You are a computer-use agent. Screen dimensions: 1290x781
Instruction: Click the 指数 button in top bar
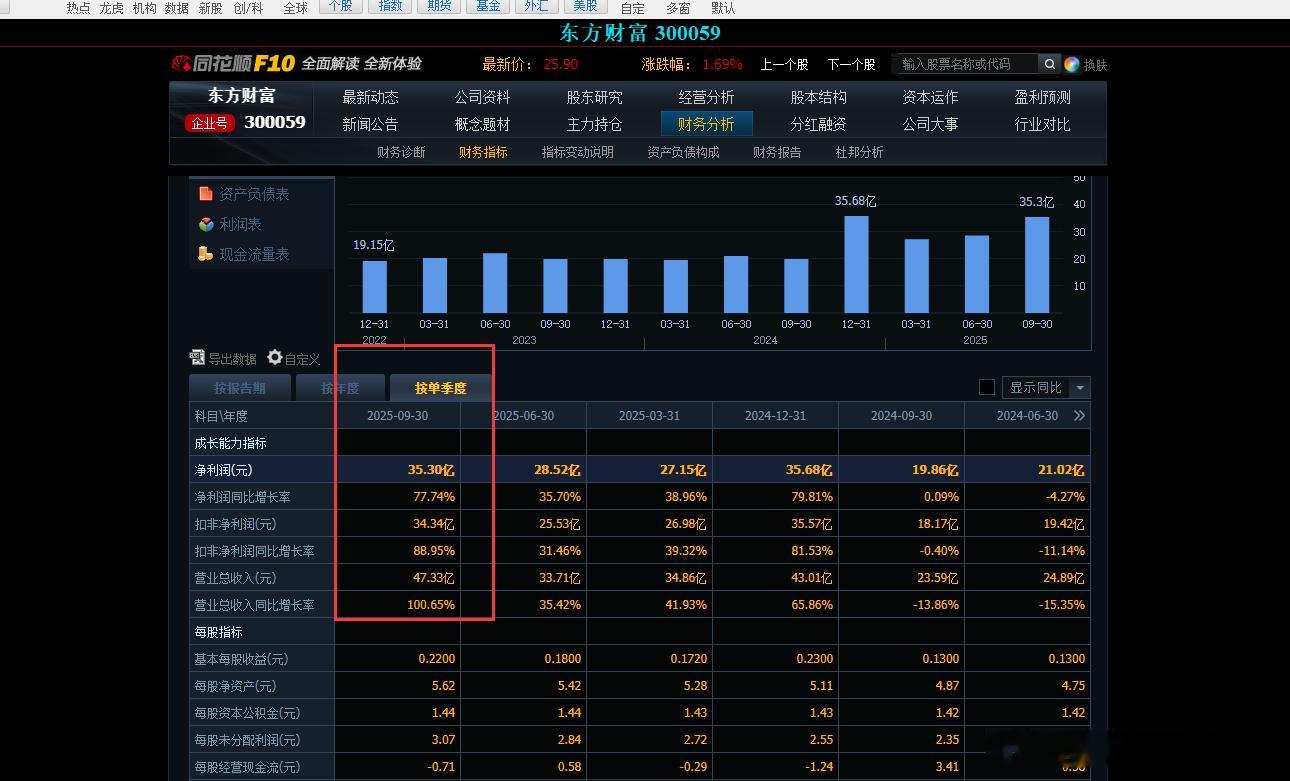pyautogui.click(x=390, y=6)
